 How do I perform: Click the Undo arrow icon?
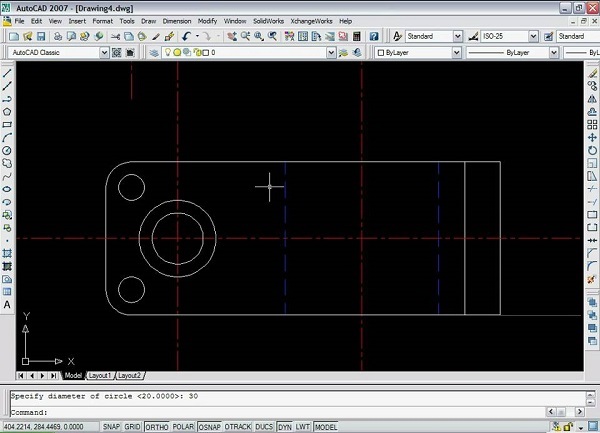(x=186, y=36)
